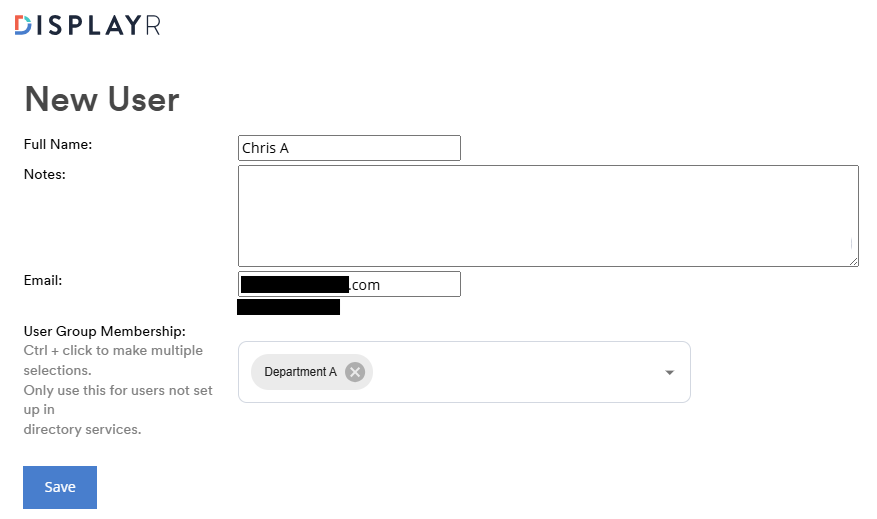This screenshot has height=519, width=877.
Task: Click the 'Email:' label
Action: click(x=43, y=280)
